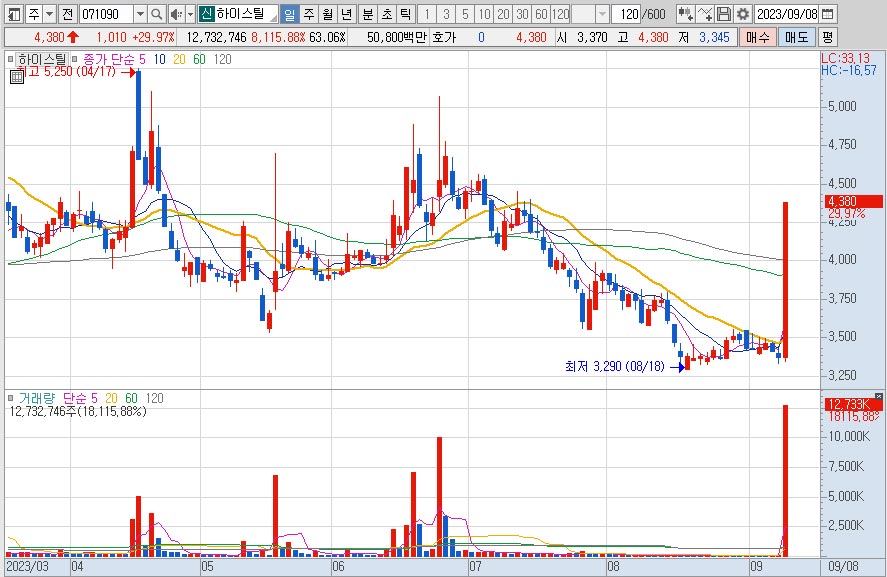Viewport: 887px width, 577px height.
Task: Switch to tick 틱 chart period
Action: [x=406, y=14]
